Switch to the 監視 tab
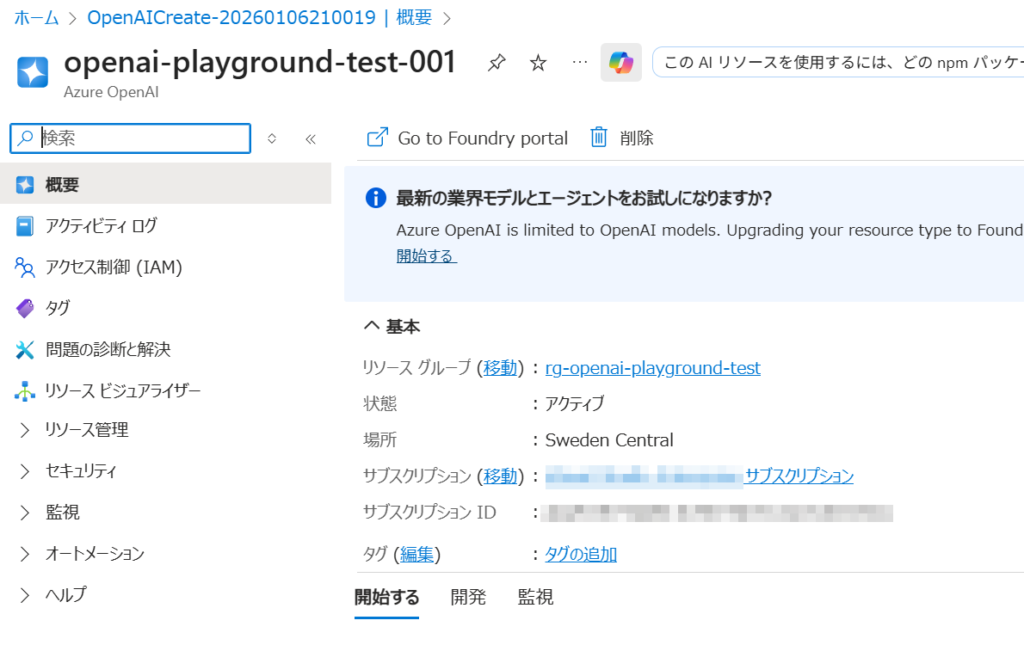1024x645 pixels. click(x=535, y=598)
